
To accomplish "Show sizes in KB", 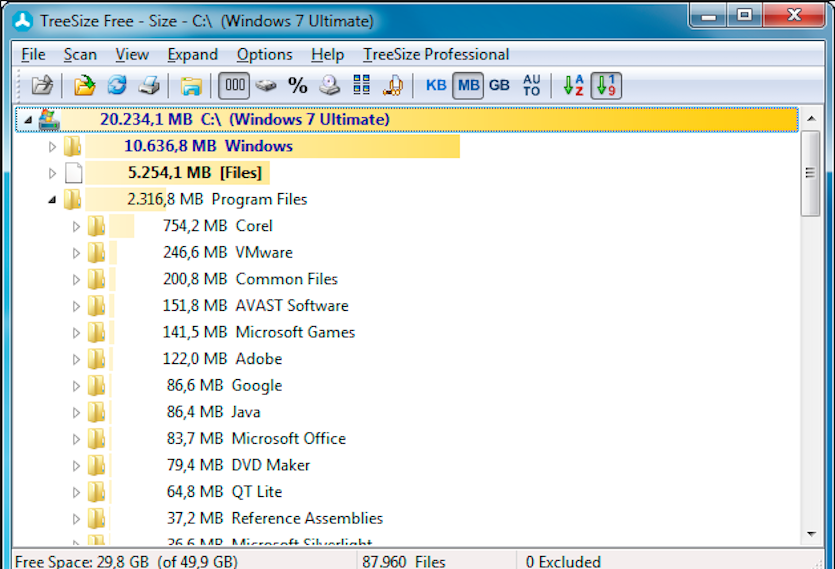I will pyautogui.click(x=436, y=85).
